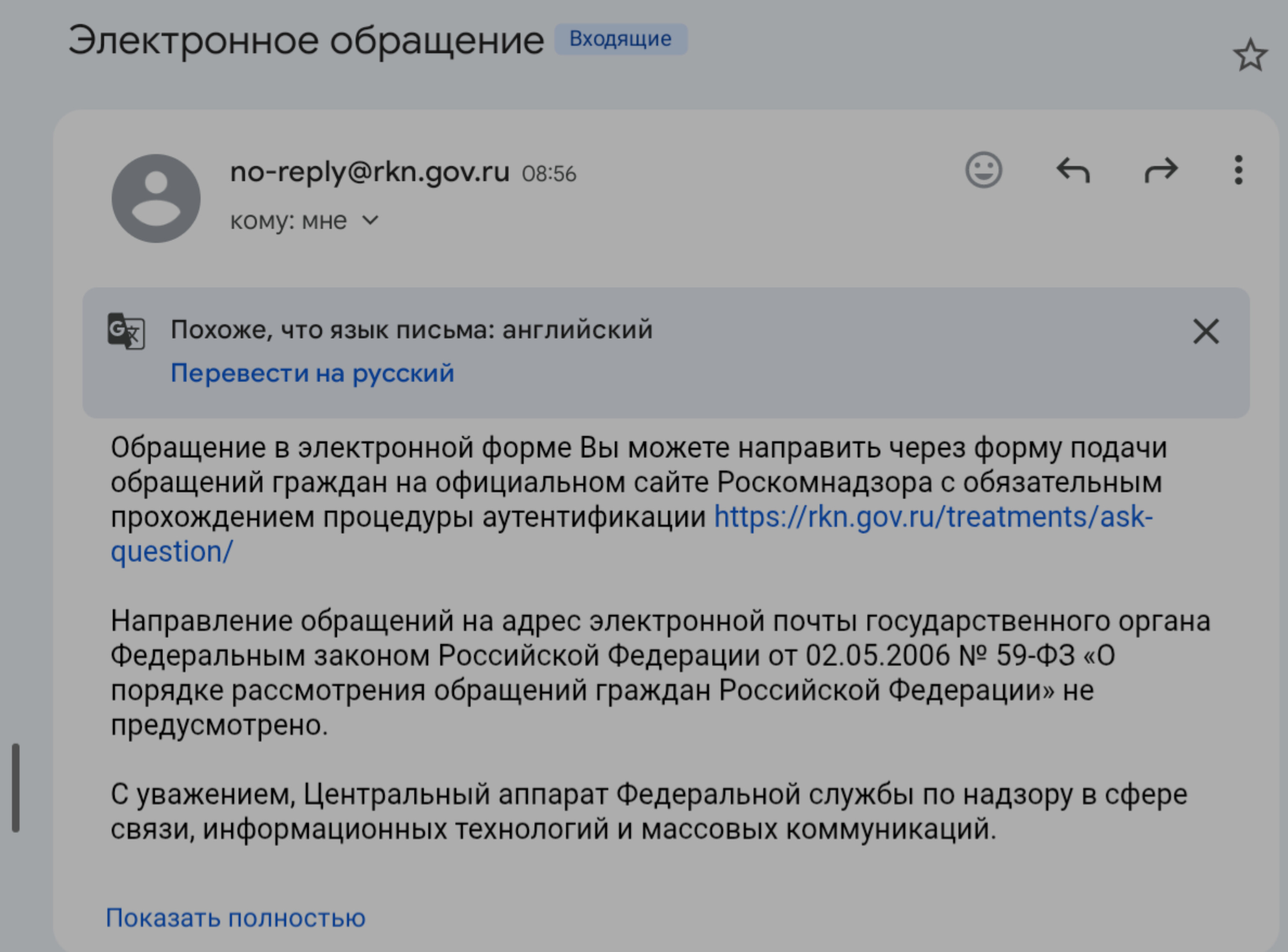Add an emoji reaction to the email
Image resolution: width=1288 pixels, height=952 pixels.
coord(983,170)
